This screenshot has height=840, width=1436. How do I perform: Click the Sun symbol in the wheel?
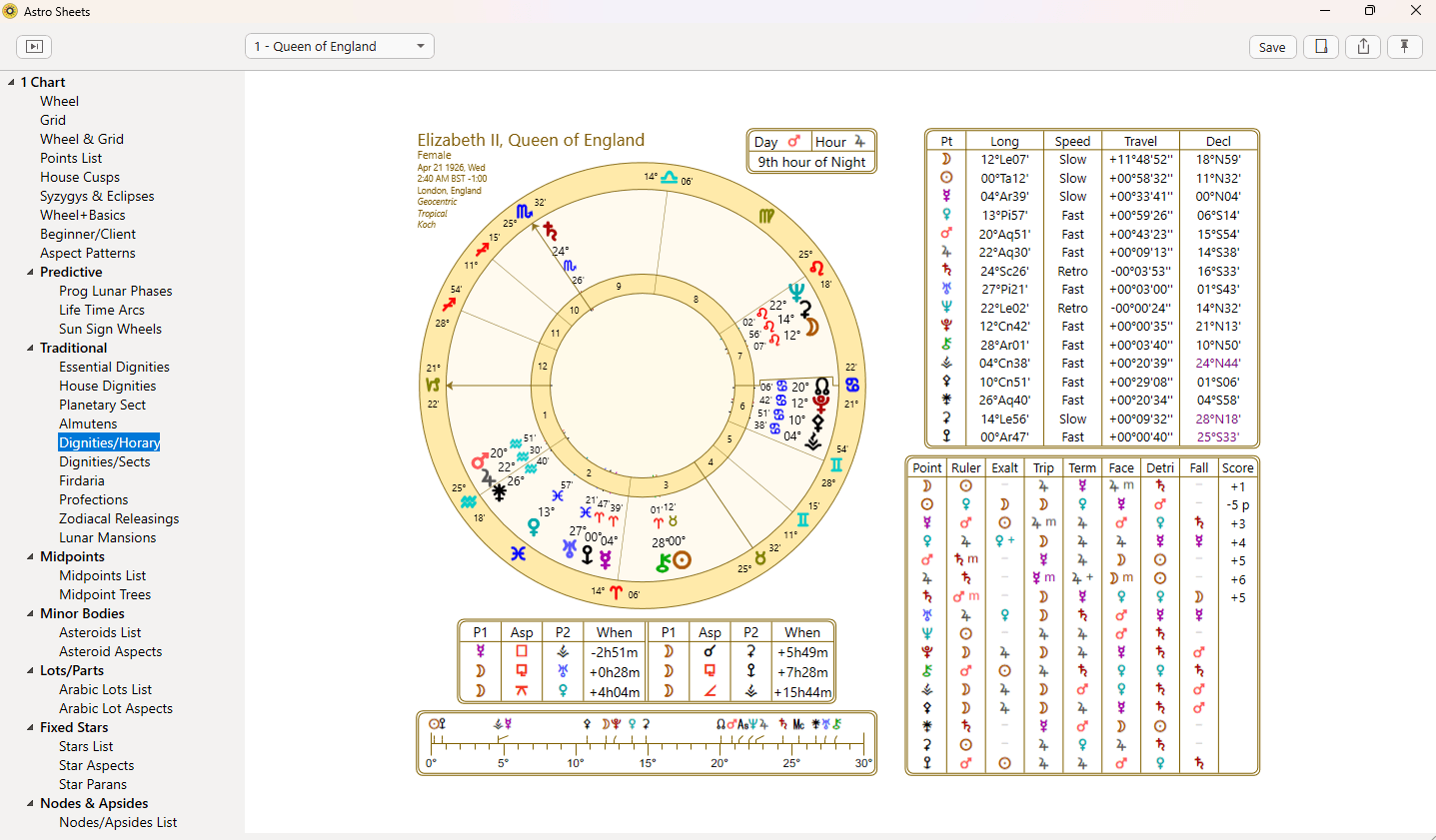tap(683, 560)
